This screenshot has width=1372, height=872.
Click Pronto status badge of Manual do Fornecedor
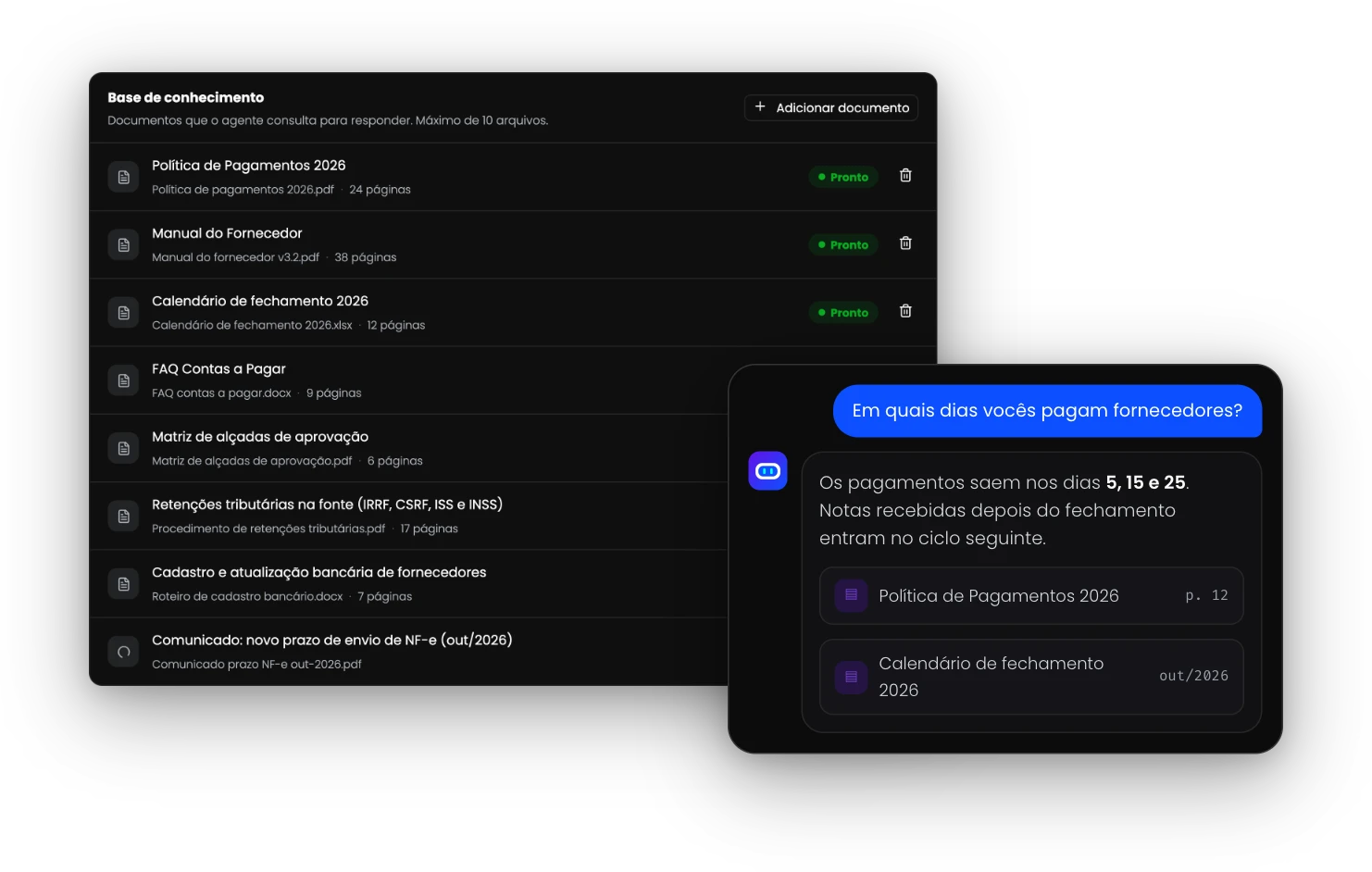(843, 244)
